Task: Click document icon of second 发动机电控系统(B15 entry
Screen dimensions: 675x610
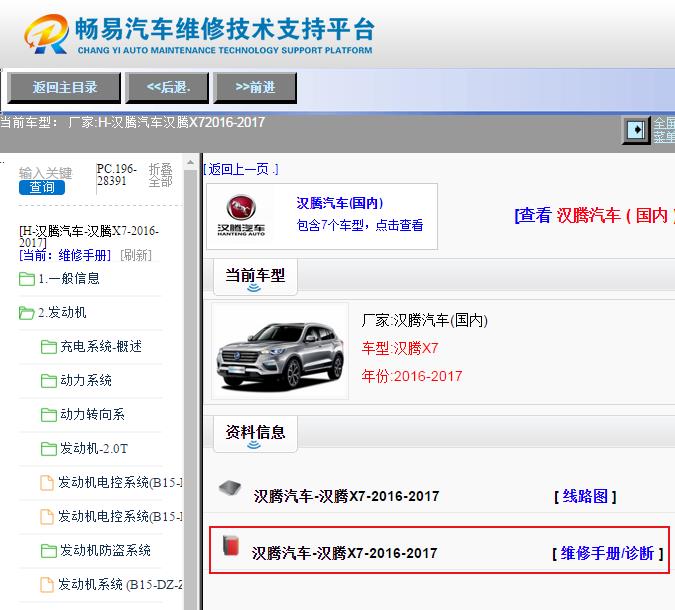Action: pos(47,517)
